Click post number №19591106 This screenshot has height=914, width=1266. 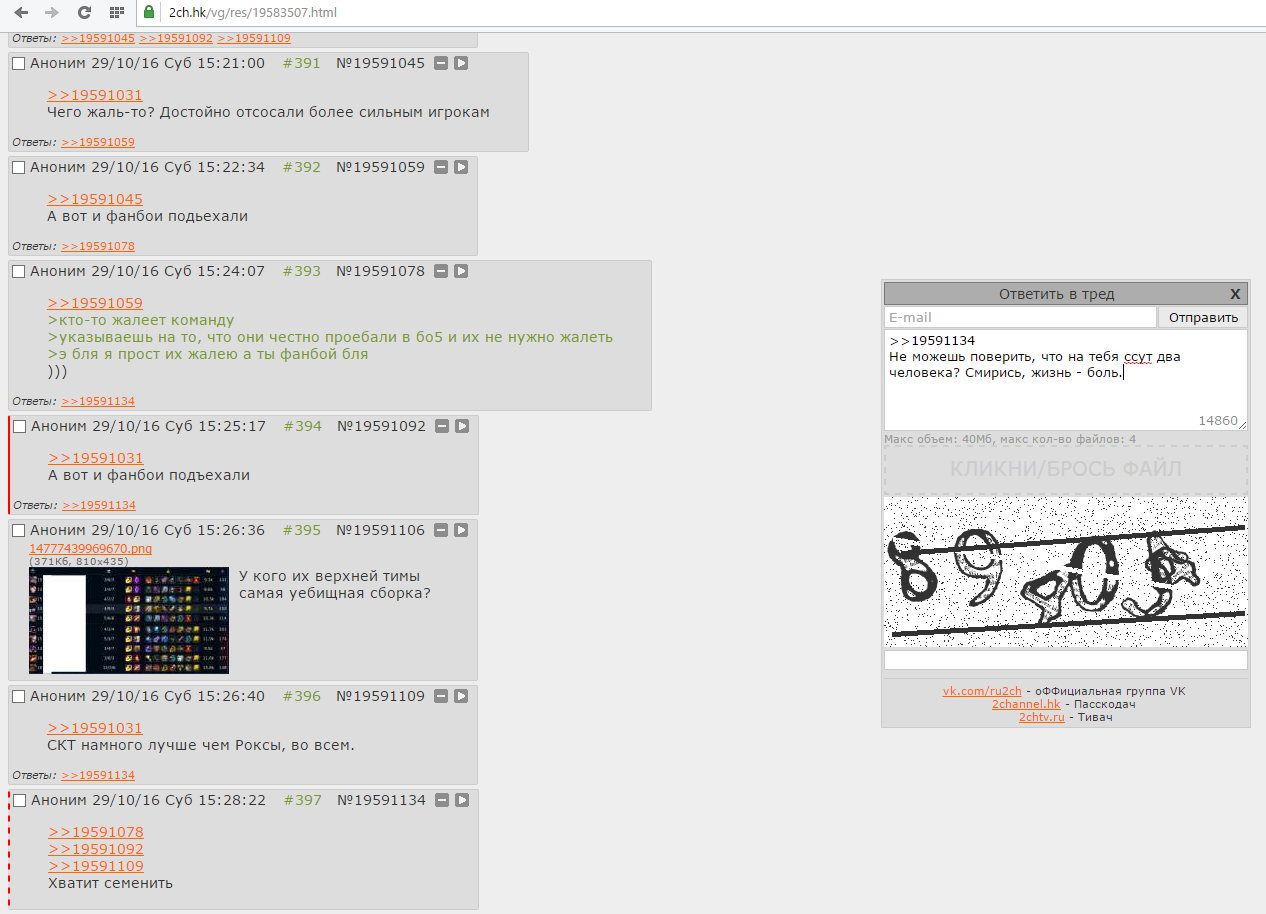point(380,530)
